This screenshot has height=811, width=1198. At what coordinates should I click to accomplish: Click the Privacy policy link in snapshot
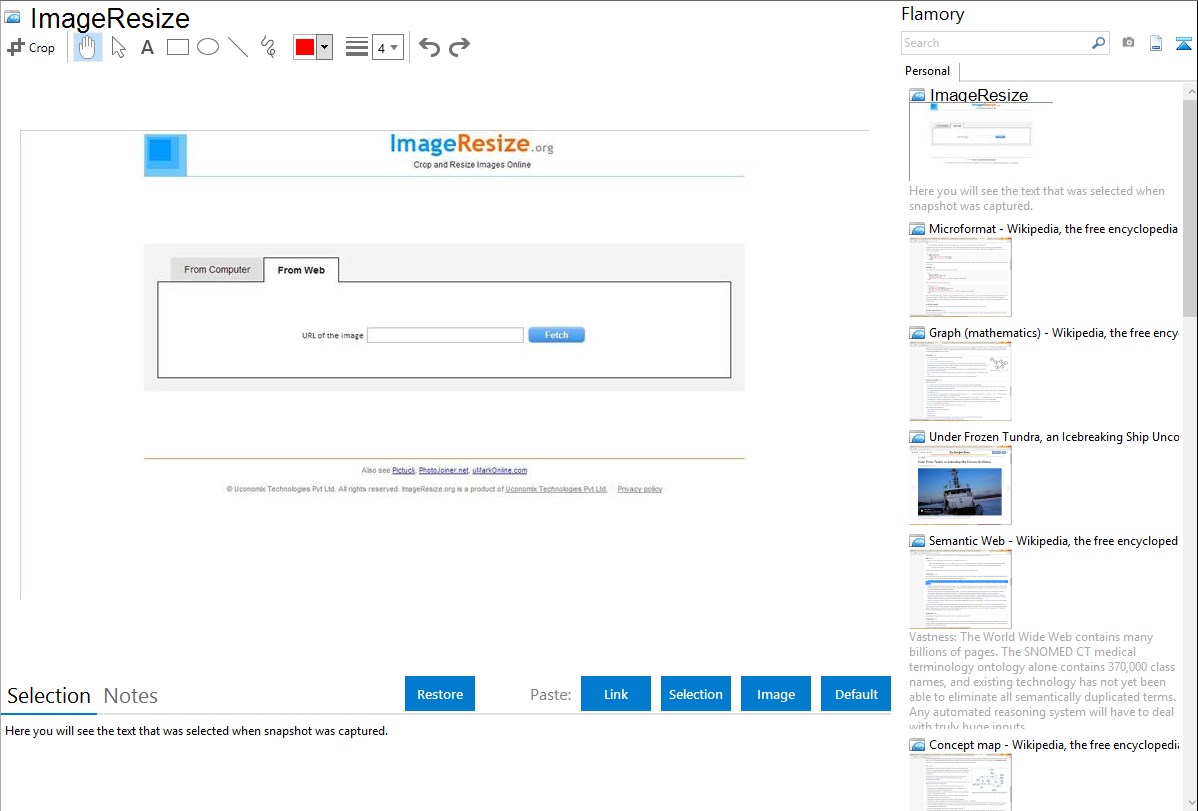639,489
